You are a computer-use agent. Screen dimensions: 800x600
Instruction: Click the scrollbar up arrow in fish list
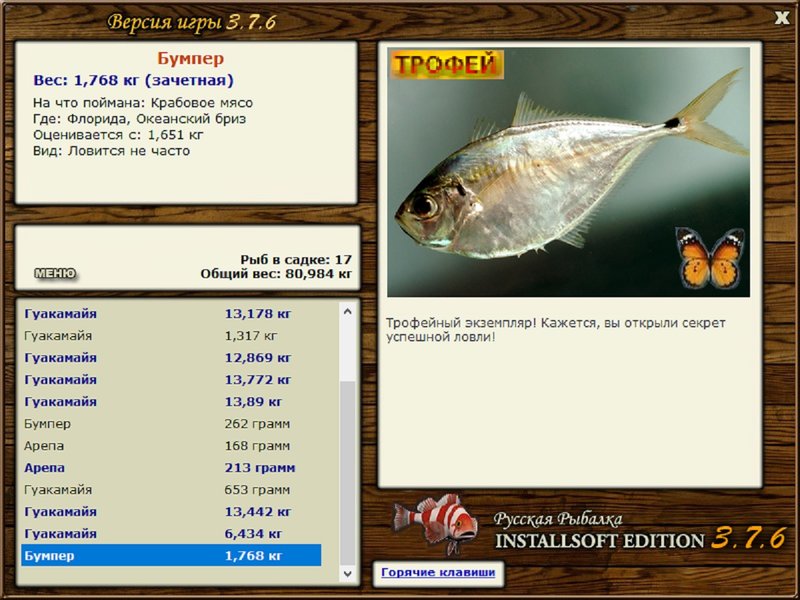click(x=348, y=311)
